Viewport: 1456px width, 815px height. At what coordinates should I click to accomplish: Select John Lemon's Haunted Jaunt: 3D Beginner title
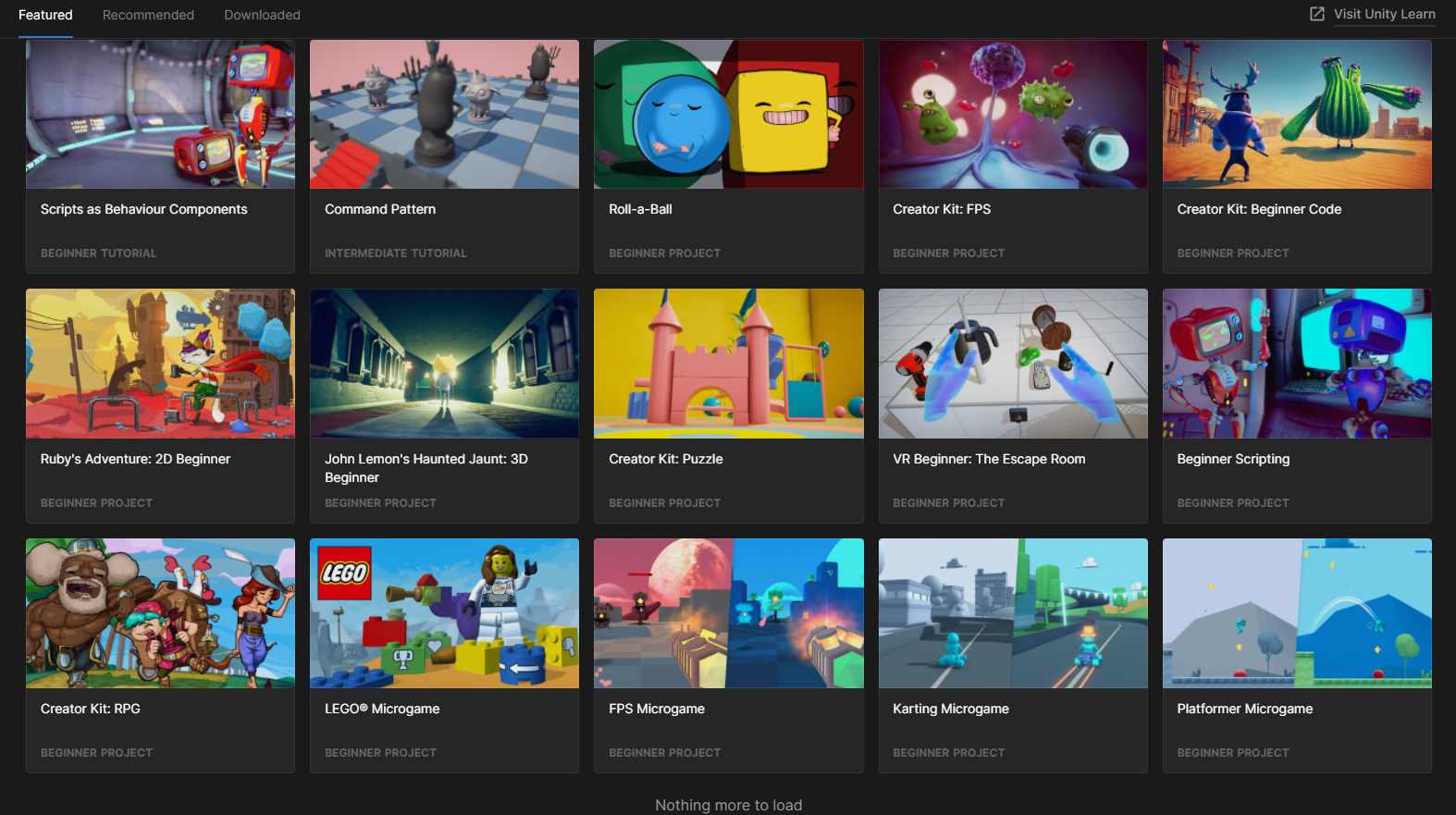coord(426,468)
